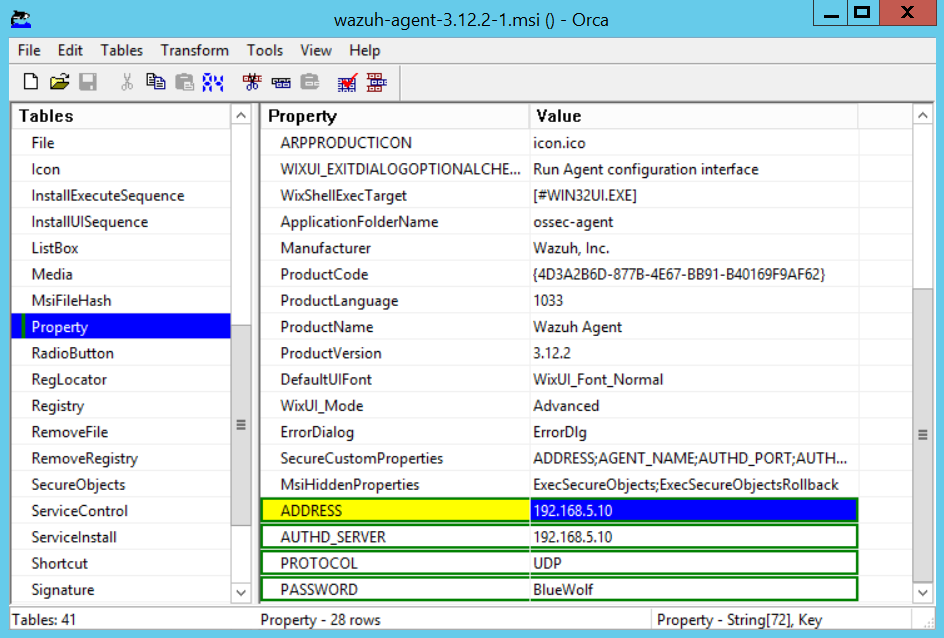Image resolution: width=944 pixels, height=638 pixels.
Task: Open the Transform menu
Action: click(x=194, y=51)
